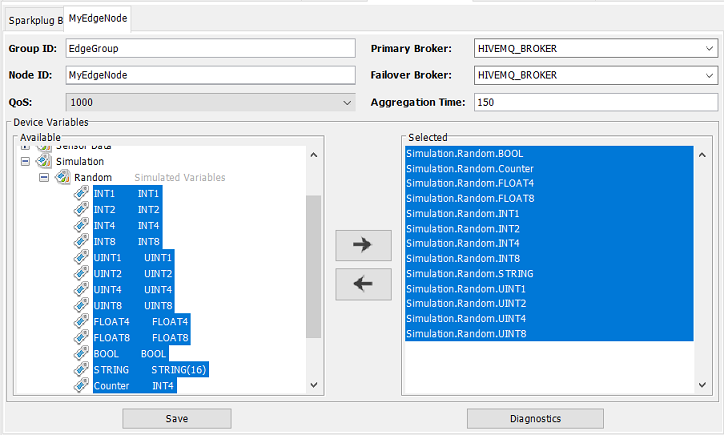The image size is (724, 435).
Task: Collapse the Random tree node
Action: click(x=44, y=177)
